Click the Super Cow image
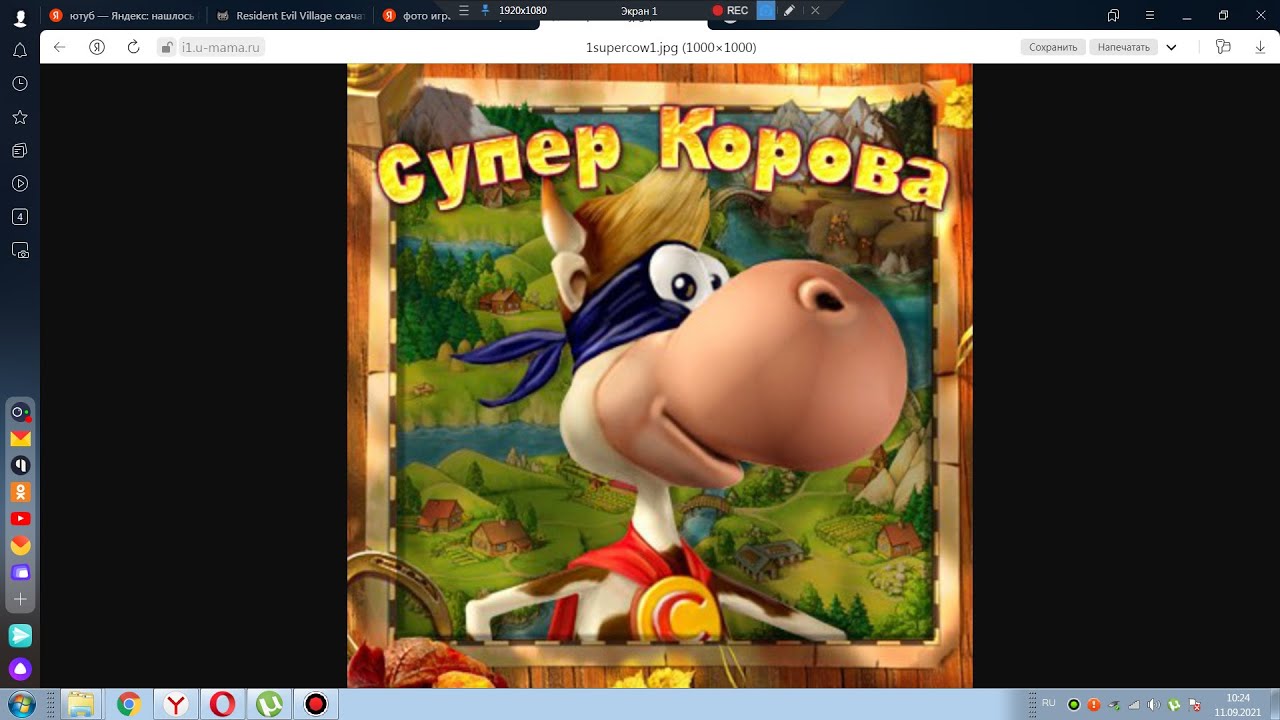Viewport: 1280px width, 720px height. [x=659, y=375]
